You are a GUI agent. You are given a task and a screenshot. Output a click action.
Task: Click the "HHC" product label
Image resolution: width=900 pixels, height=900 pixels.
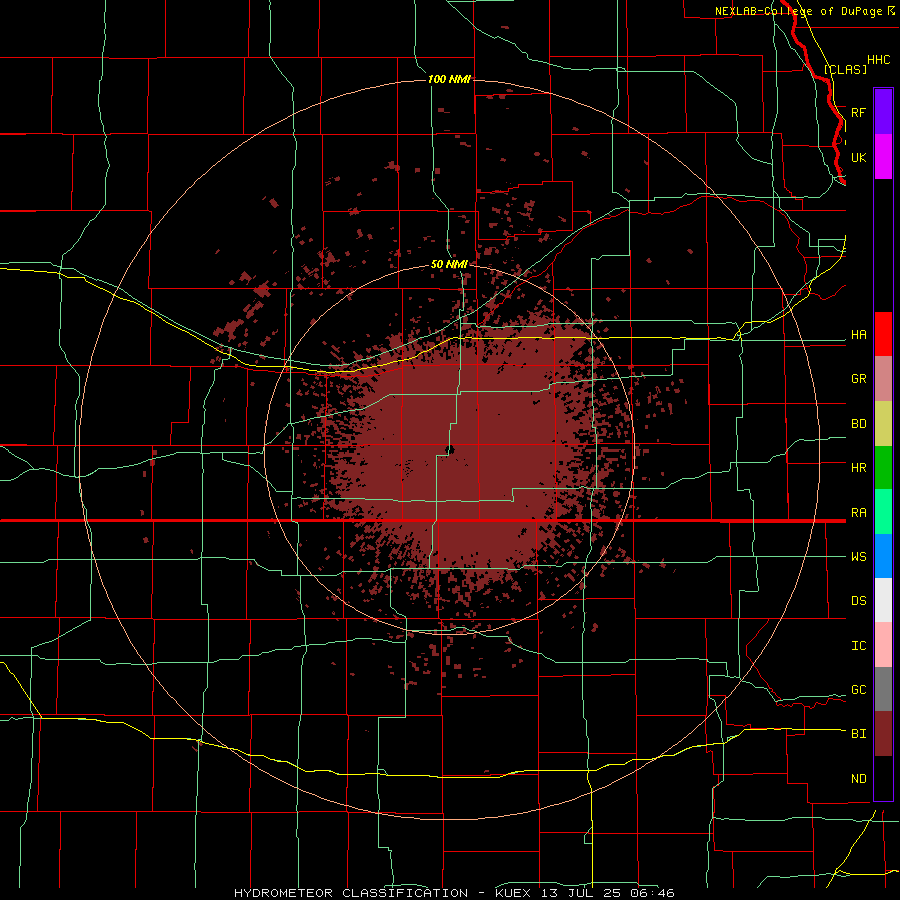[x=878, y=60]
